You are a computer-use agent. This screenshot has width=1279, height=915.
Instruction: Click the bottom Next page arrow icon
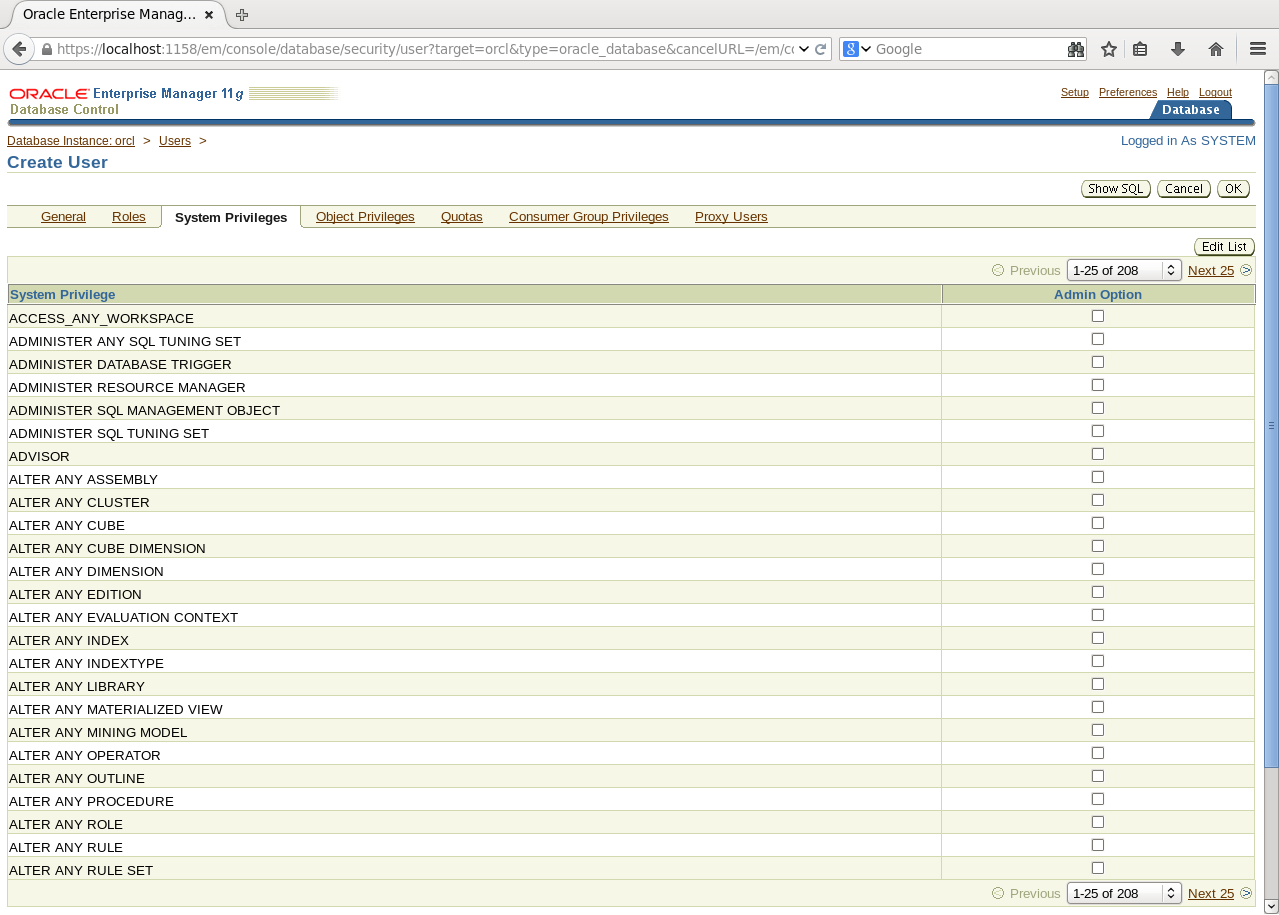(1246, 893)
